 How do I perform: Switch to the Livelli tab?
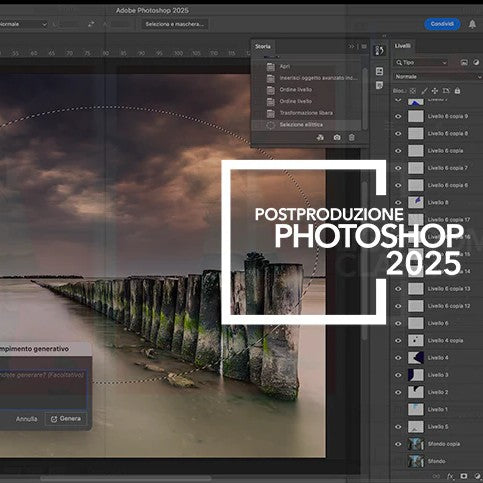(403, 46)
